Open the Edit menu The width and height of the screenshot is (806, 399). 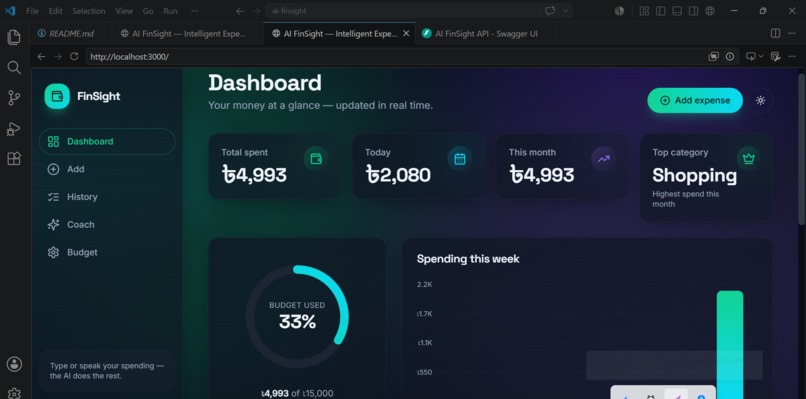point(55,11)
